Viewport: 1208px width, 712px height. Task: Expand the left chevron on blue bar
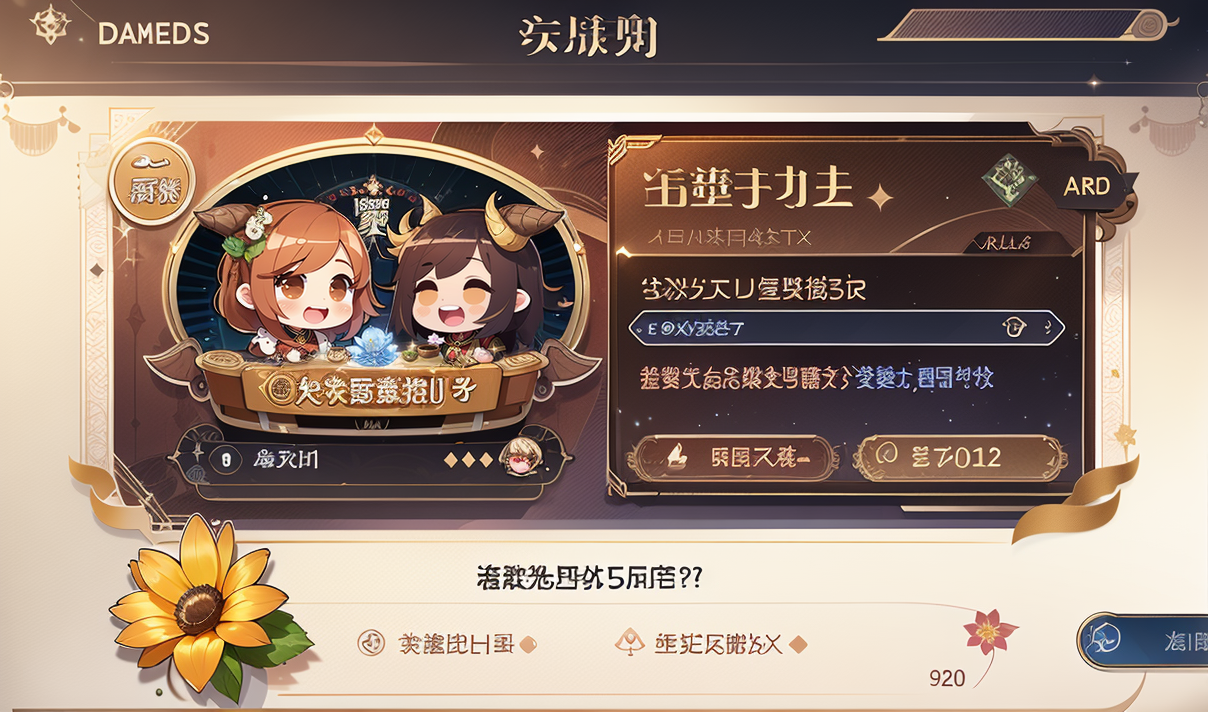[x=637, y=327]
